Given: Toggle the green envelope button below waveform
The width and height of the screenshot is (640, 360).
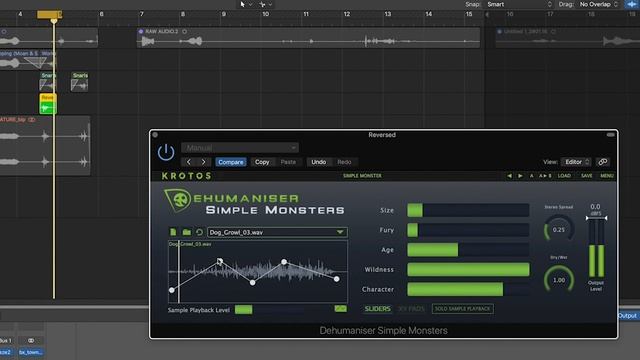Looking at the screenshot, I should pos(340,309).
